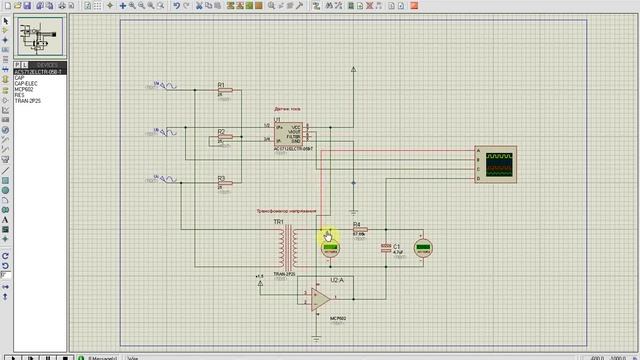Click the ACS712 current sensor chip U1

click(x=288, y=134)
